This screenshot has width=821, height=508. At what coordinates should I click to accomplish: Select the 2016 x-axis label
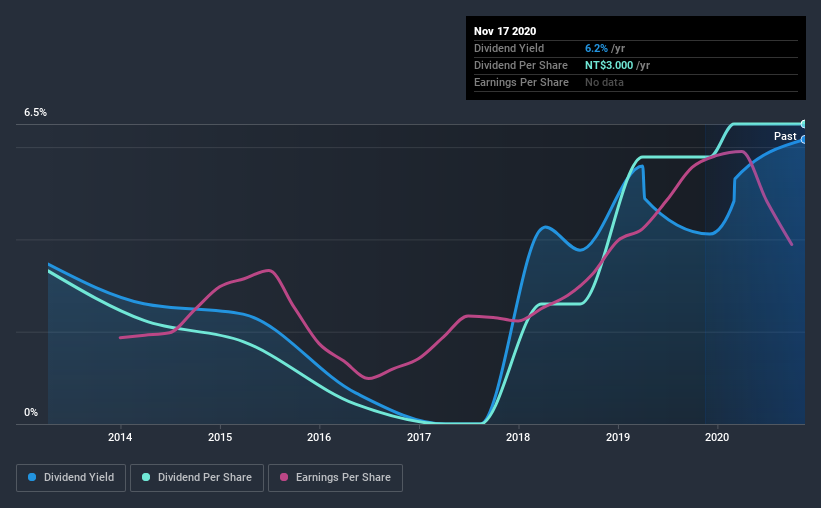click(x=319, y=437)
